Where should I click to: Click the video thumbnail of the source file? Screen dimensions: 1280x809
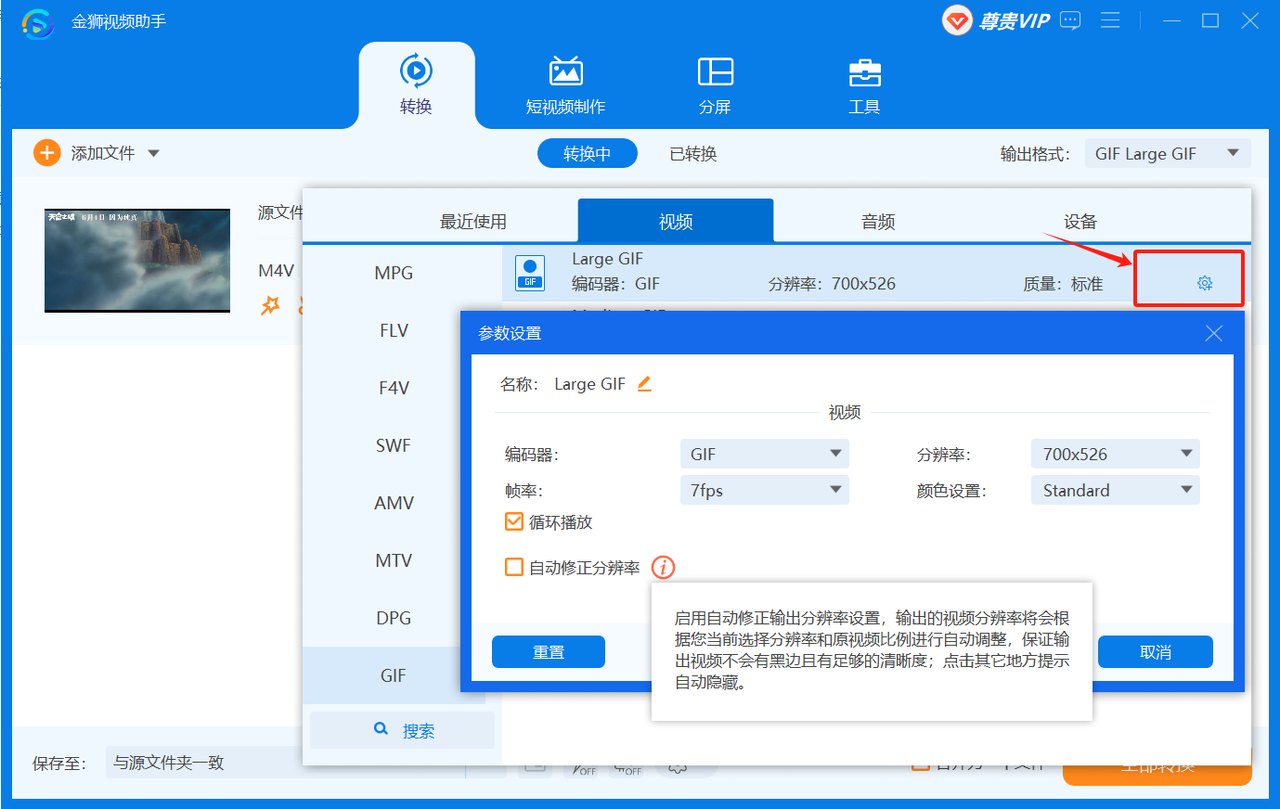coord(136,260)
